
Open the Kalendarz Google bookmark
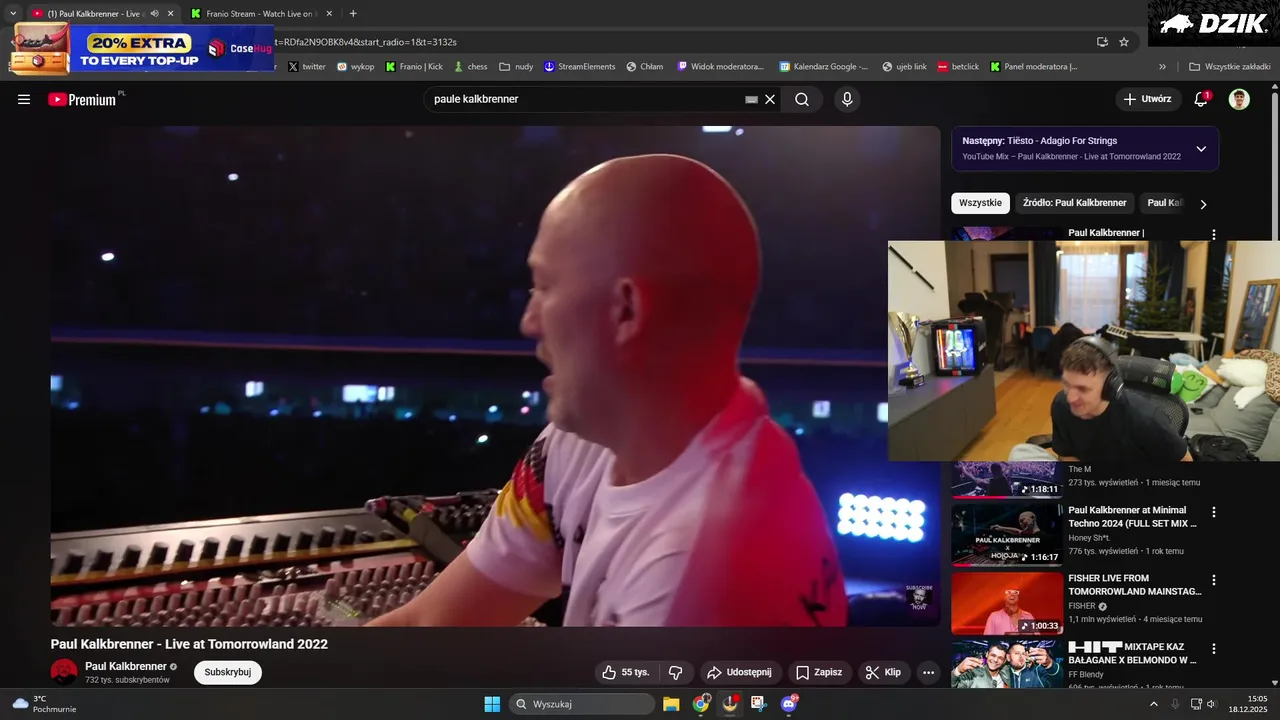(824, 67)
